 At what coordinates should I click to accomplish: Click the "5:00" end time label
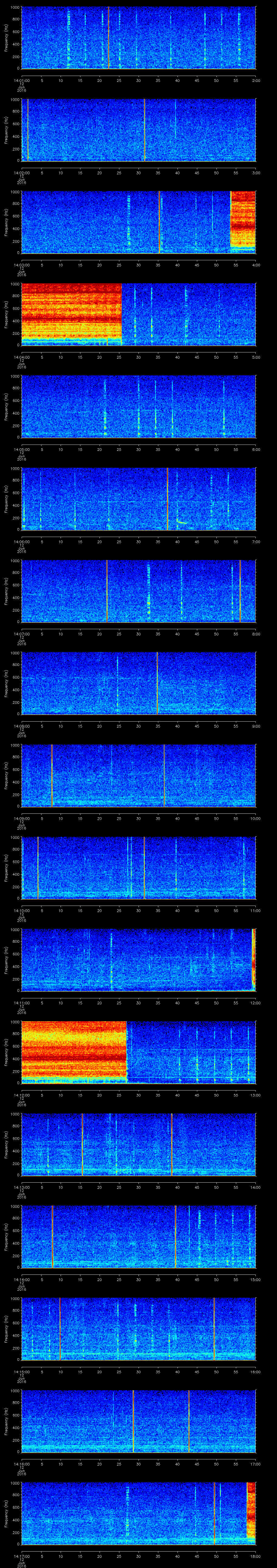(256, 357)
